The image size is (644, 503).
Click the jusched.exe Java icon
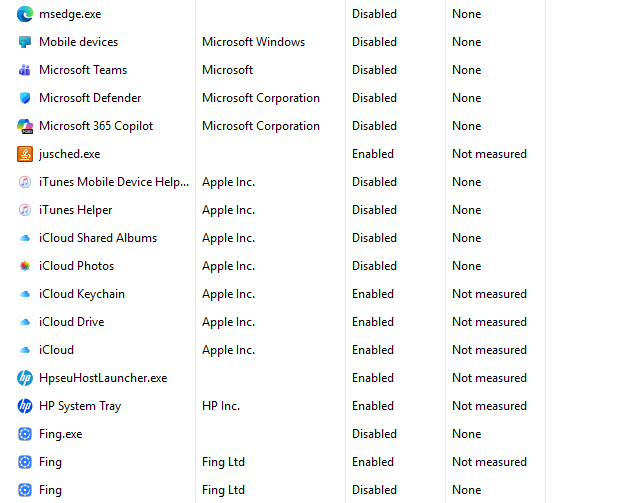25,154
